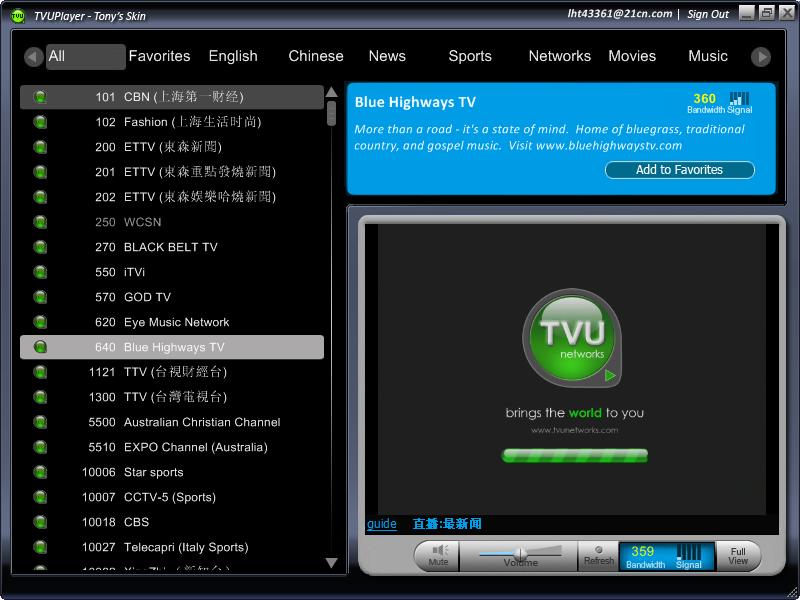Select channel 102 Fashion row
This screenshot has width=800, height=600.
point(172,122)
